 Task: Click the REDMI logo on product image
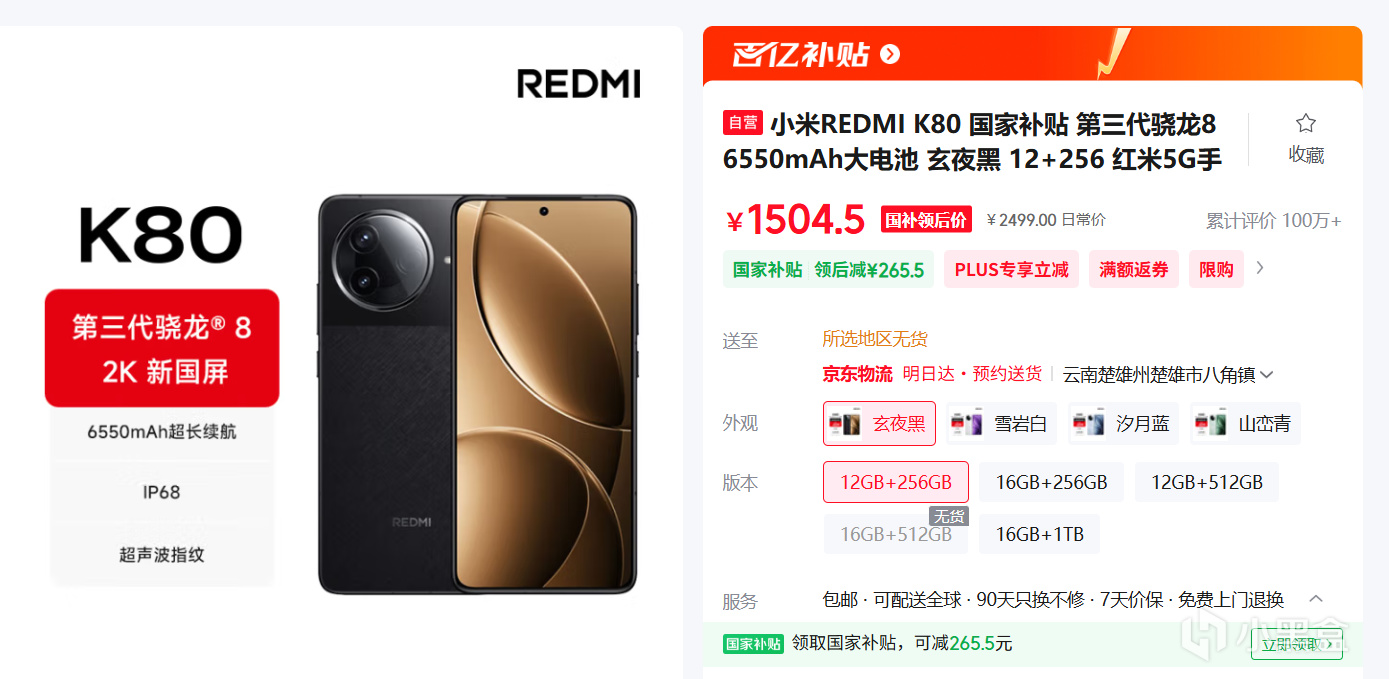pyautogui.click(x=578, y=84)
